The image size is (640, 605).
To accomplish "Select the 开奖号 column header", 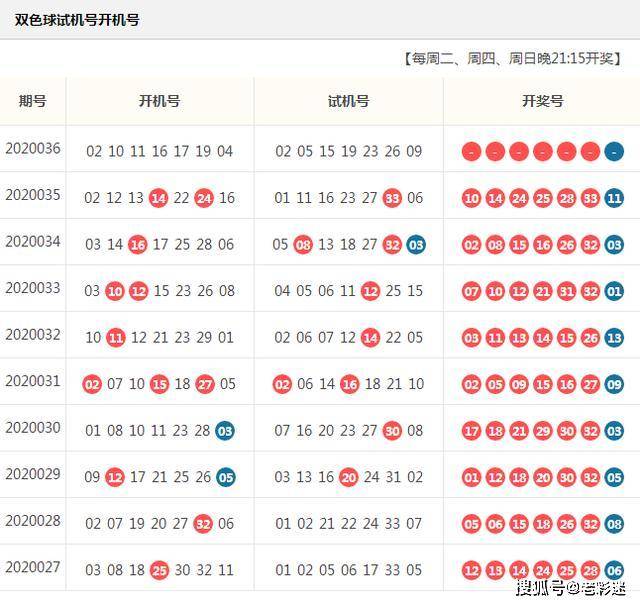I will (x=542, y=101).
